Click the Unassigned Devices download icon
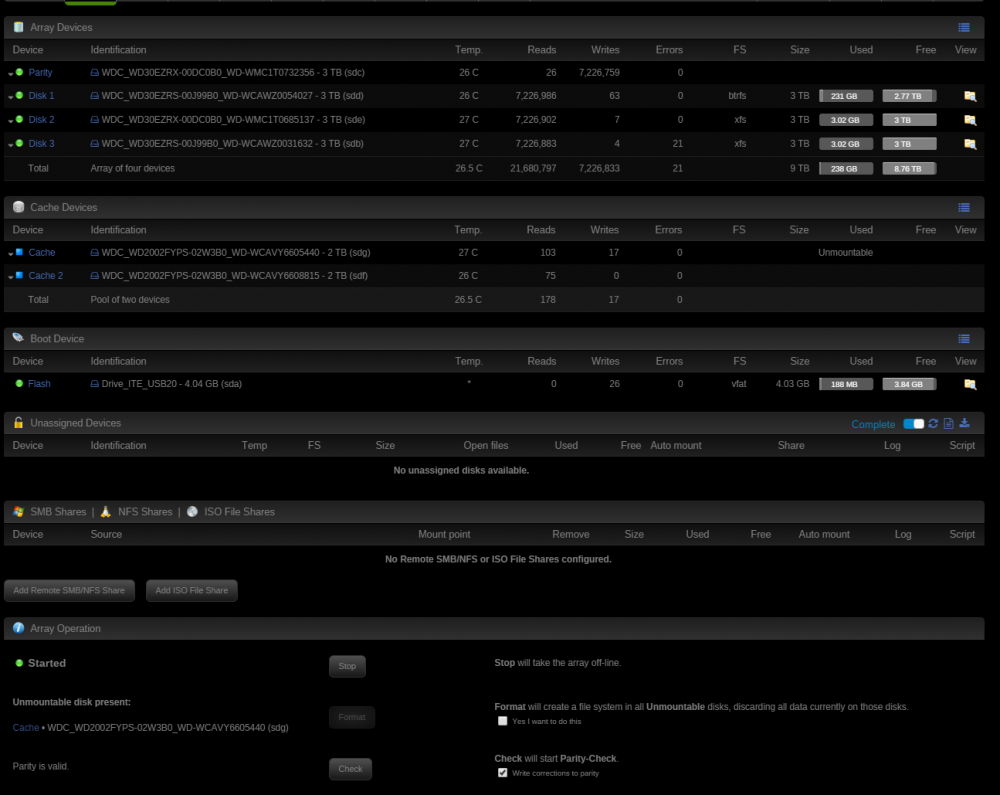The image size is (1000, 795). (x=964, y=423)
